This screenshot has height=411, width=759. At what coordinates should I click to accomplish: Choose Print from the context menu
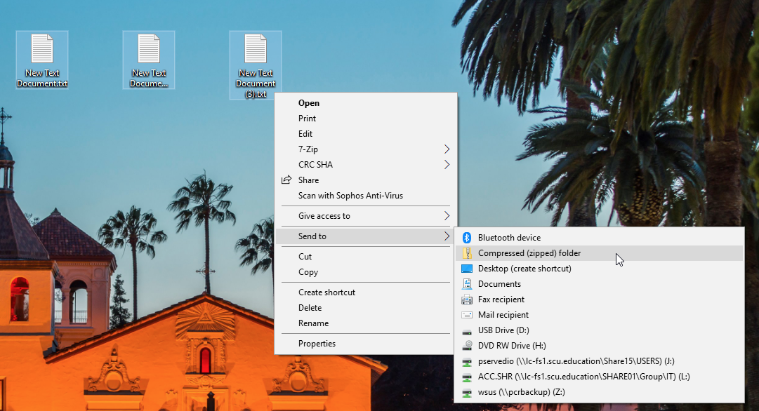click(365, 119)
